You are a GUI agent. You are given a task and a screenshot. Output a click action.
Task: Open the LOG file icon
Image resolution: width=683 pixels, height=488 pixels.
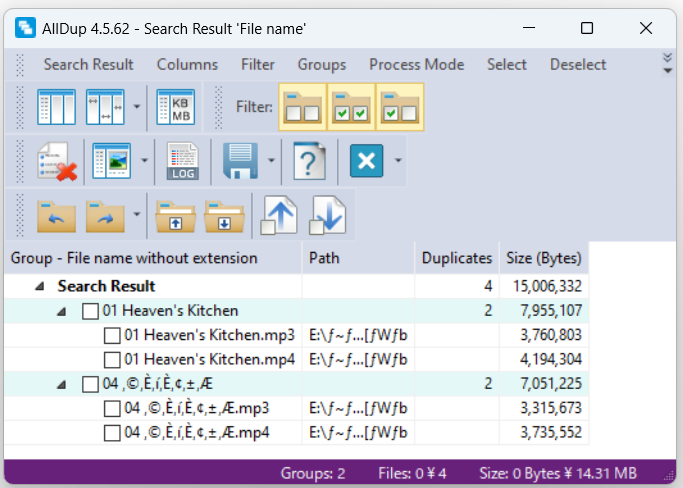tap(183, 161)
